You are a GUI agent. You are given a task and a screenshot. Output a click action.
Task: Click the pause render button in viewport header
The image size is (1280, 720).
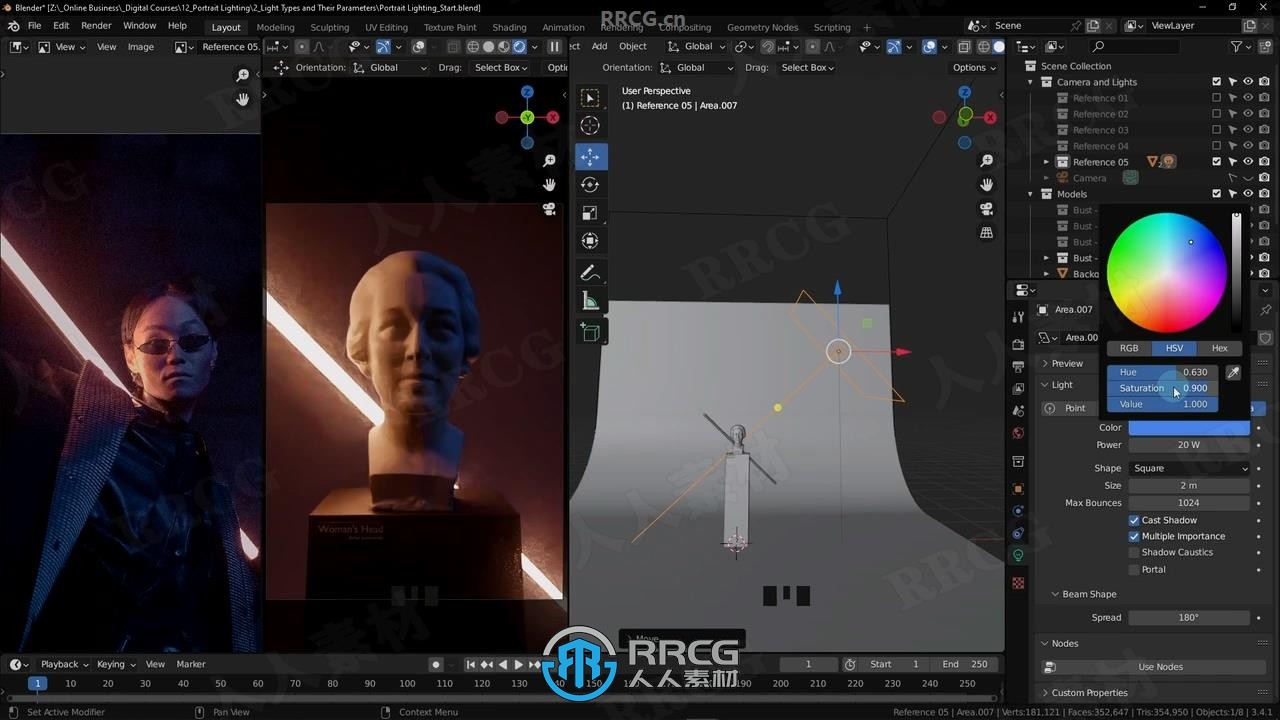[554, 46]
